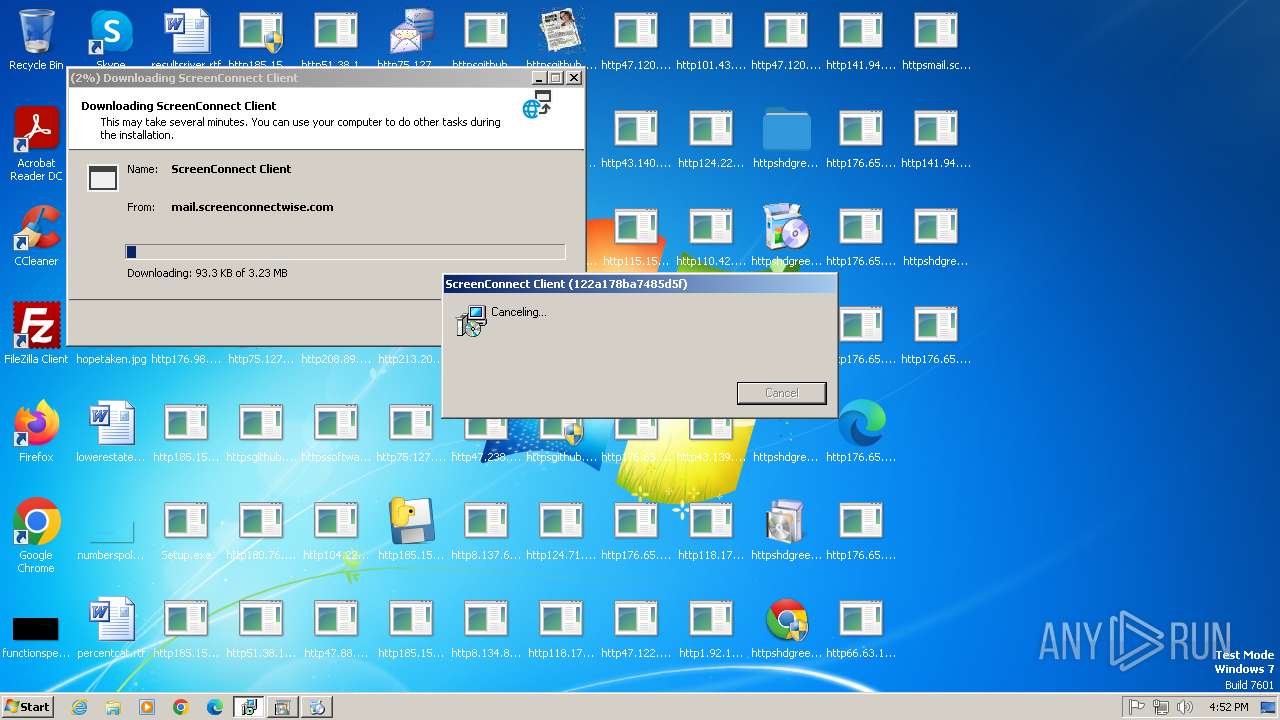1280x720 pixels.
Task: Select the http180.76... desktop icon
Action: (x=261, y=529)
